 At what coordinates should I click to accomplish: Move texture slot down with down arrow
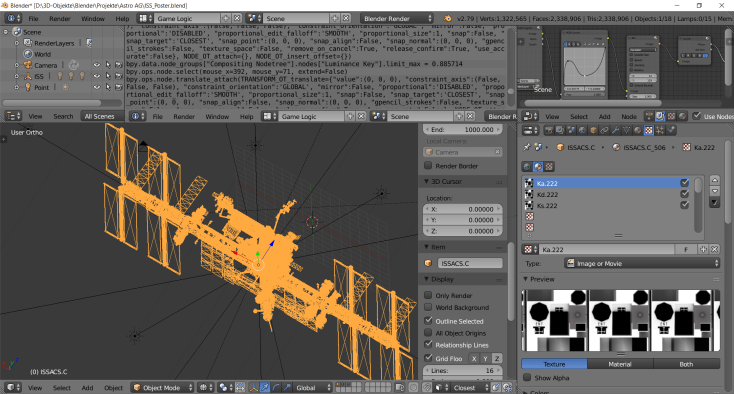tap(714, 191)
